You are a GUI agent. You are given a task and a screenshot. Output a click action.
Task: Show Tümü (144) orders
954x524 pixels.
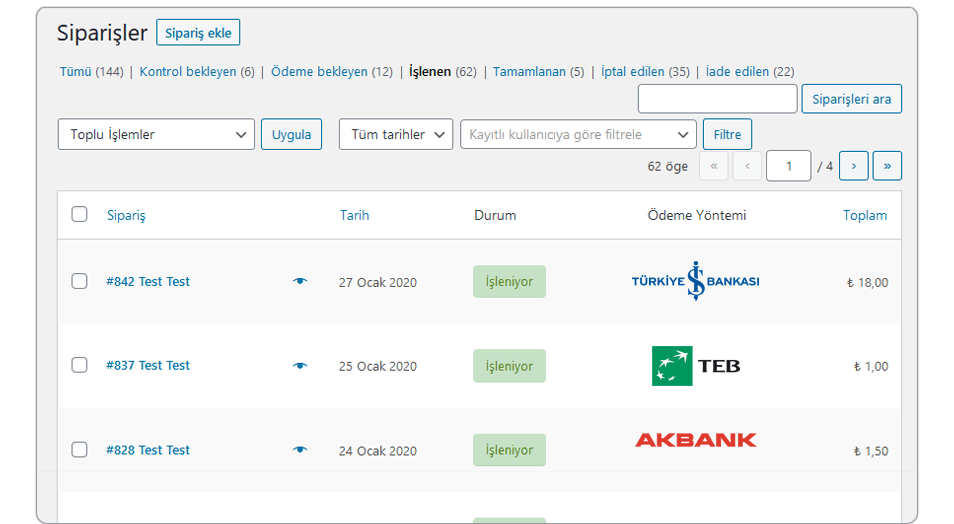coord(91,72)
